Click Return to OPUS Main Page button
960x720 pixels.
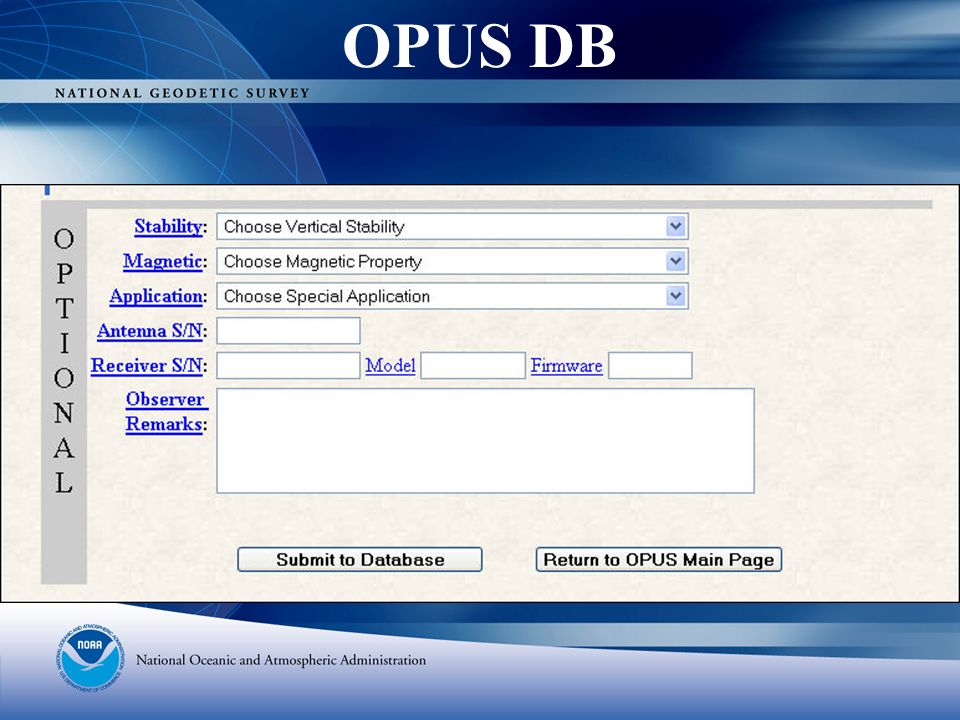click(x=659, y=560)
